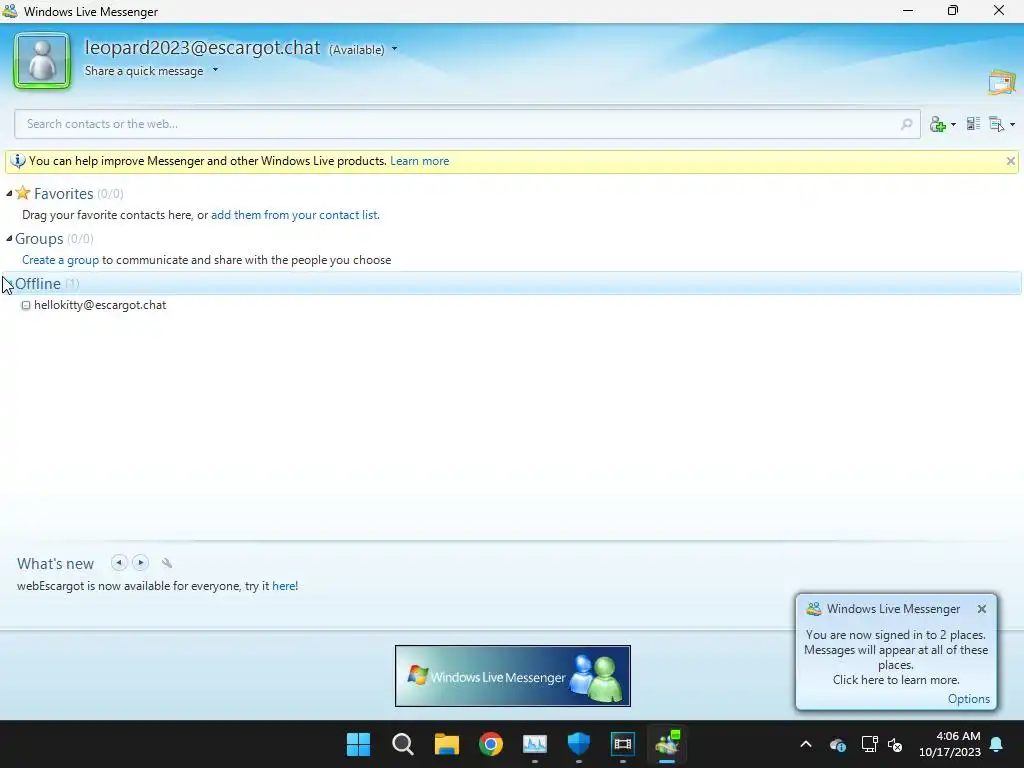Click hellokitty offline status icon
The image size is (1024, 768).
tap(26, 305)
